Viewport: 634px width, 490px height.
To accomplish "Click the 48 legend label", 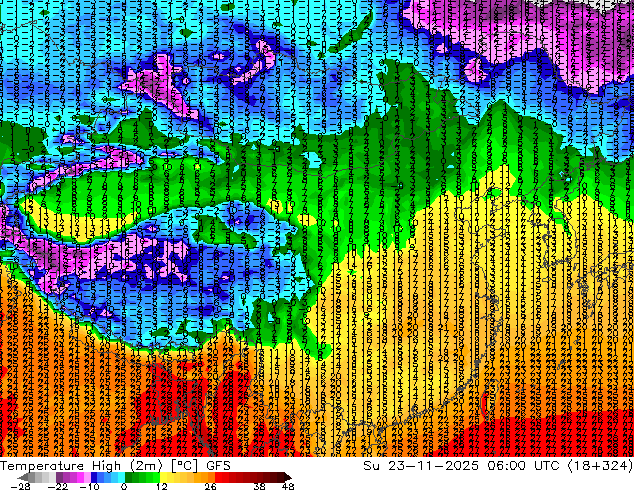I will (x=287, y=486).
